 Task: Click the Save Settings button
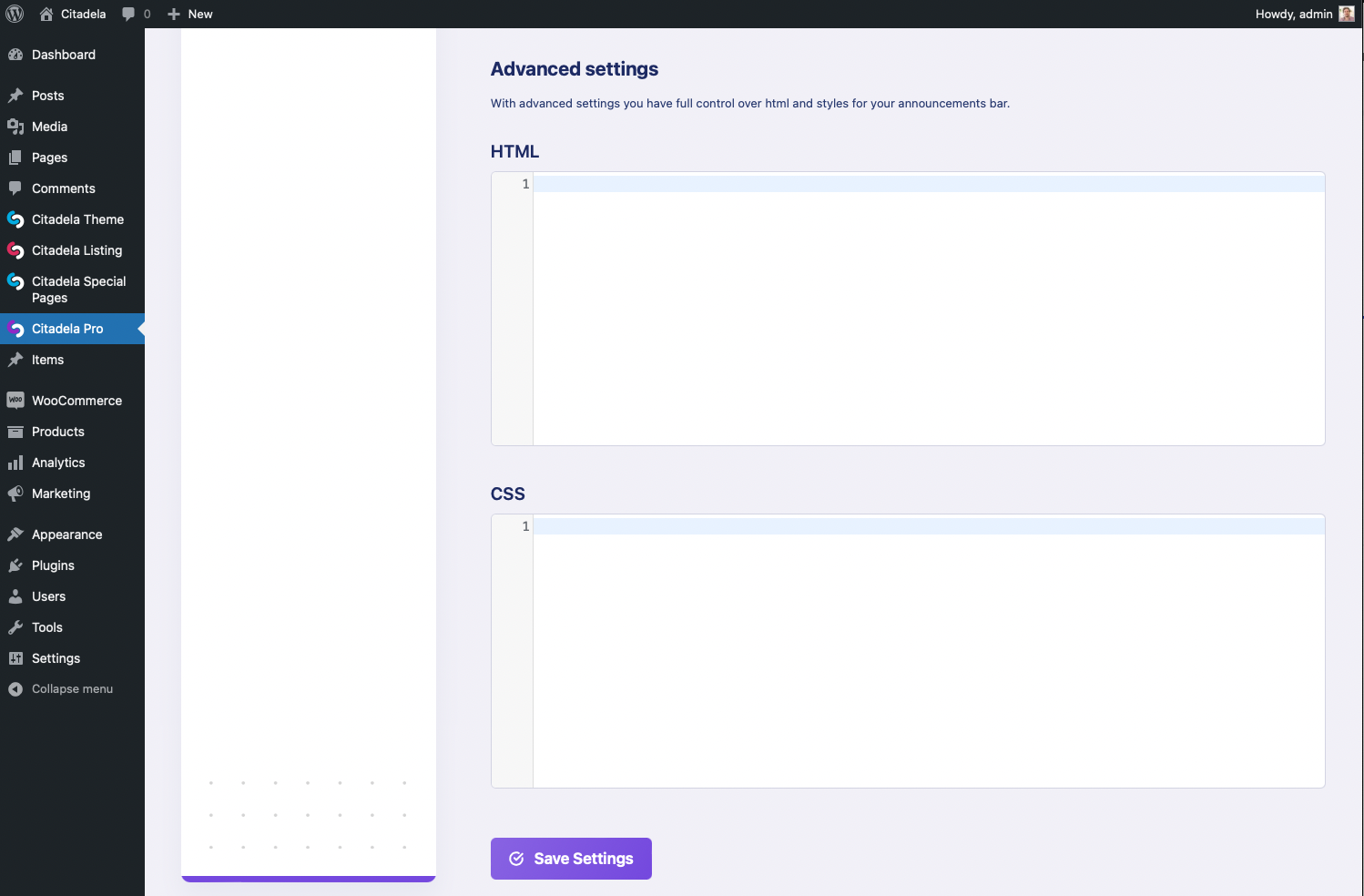click(571, 859)
